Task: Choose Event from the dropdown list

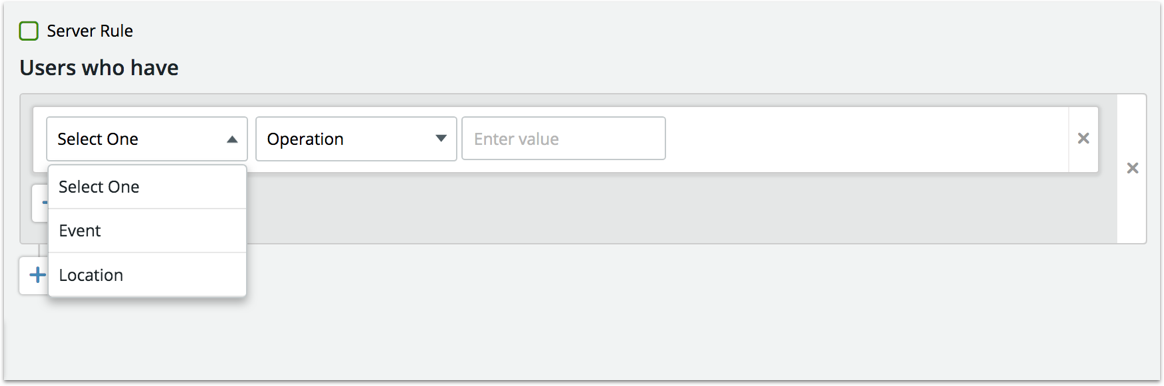Action: click(147, 231)
